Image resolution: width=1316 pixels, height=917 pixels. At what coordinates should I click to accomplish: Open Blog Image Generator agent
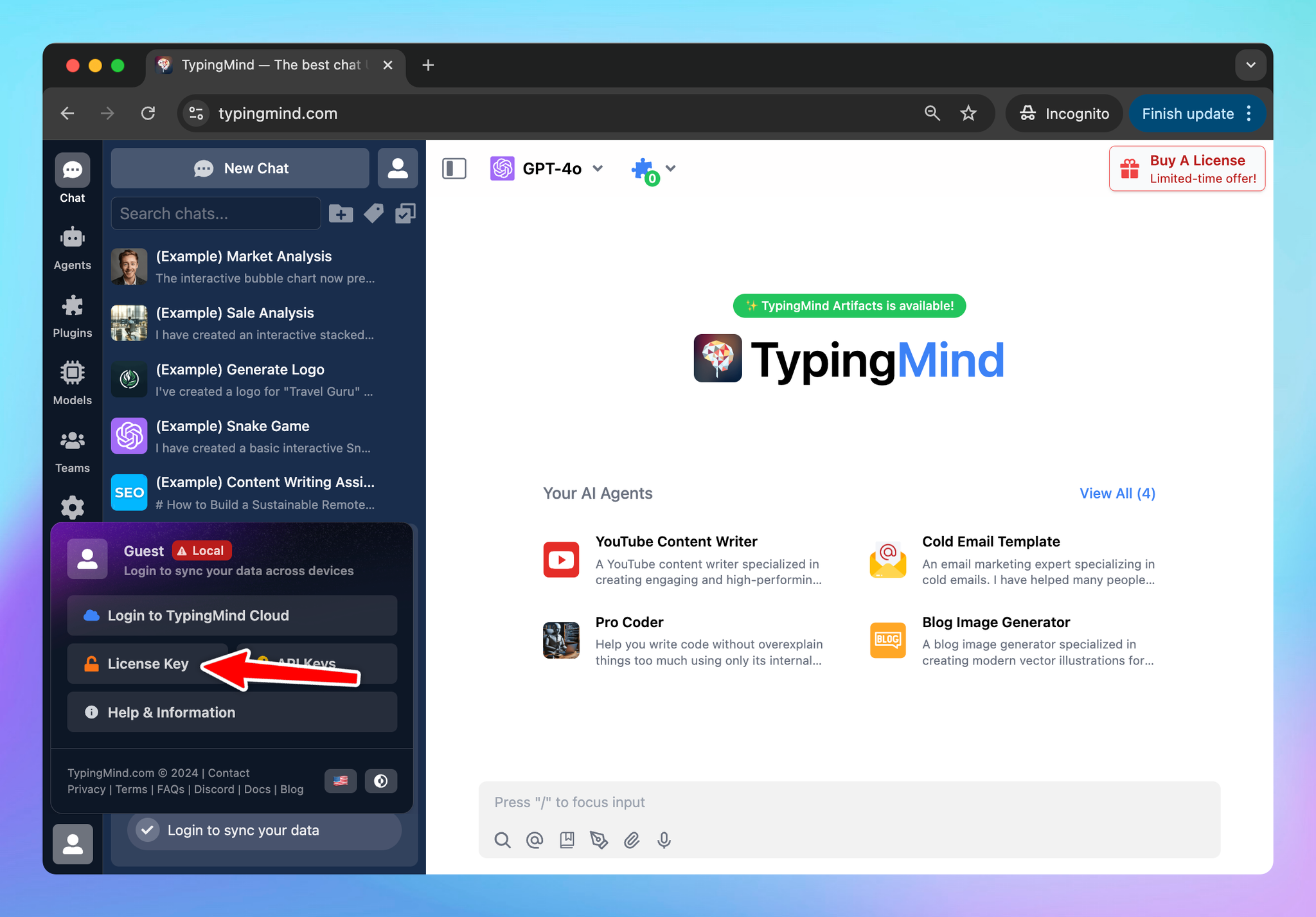(1013, 641)
